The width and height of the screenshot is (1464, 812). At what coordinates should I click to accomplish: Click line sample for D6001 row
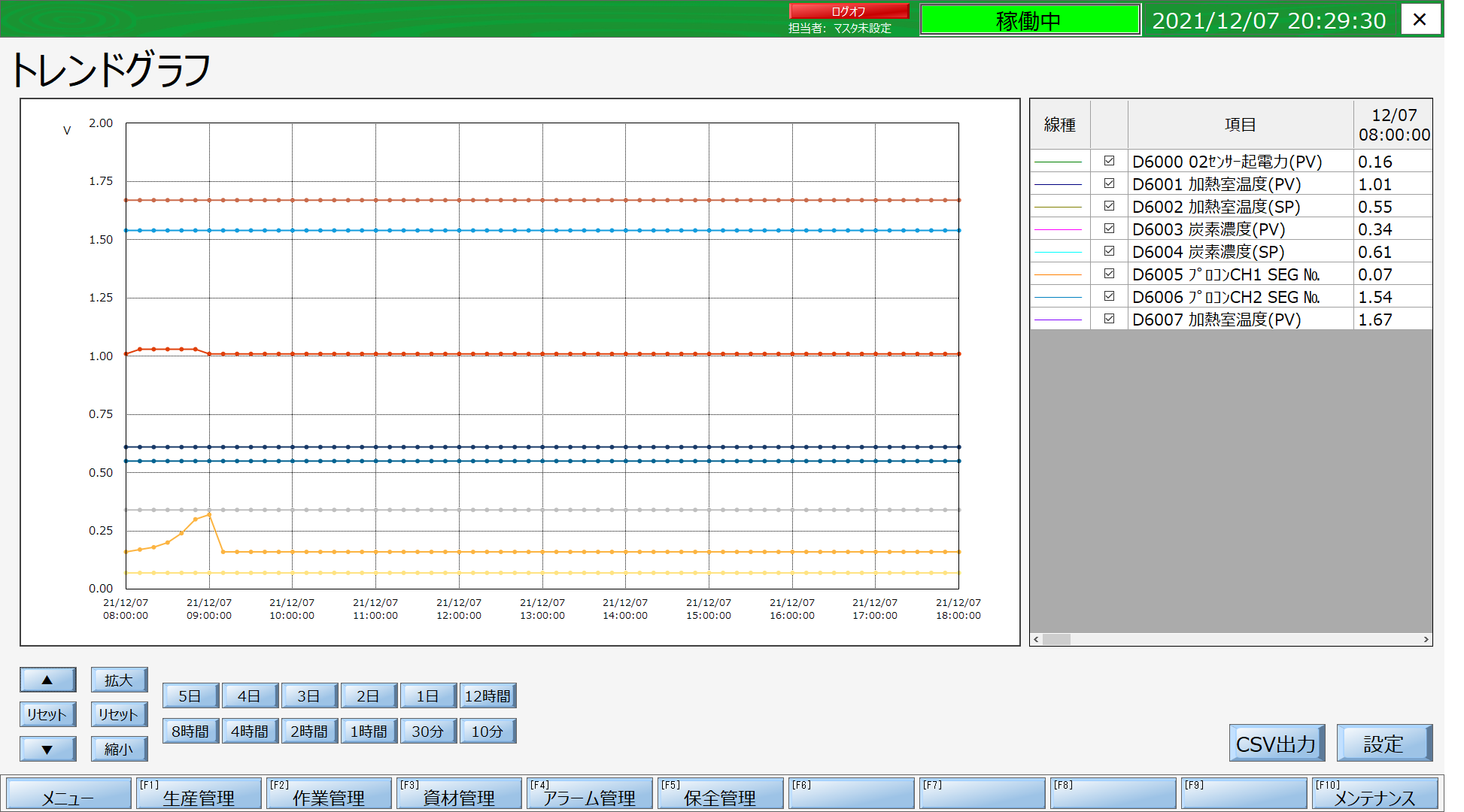pos(1059,184)
